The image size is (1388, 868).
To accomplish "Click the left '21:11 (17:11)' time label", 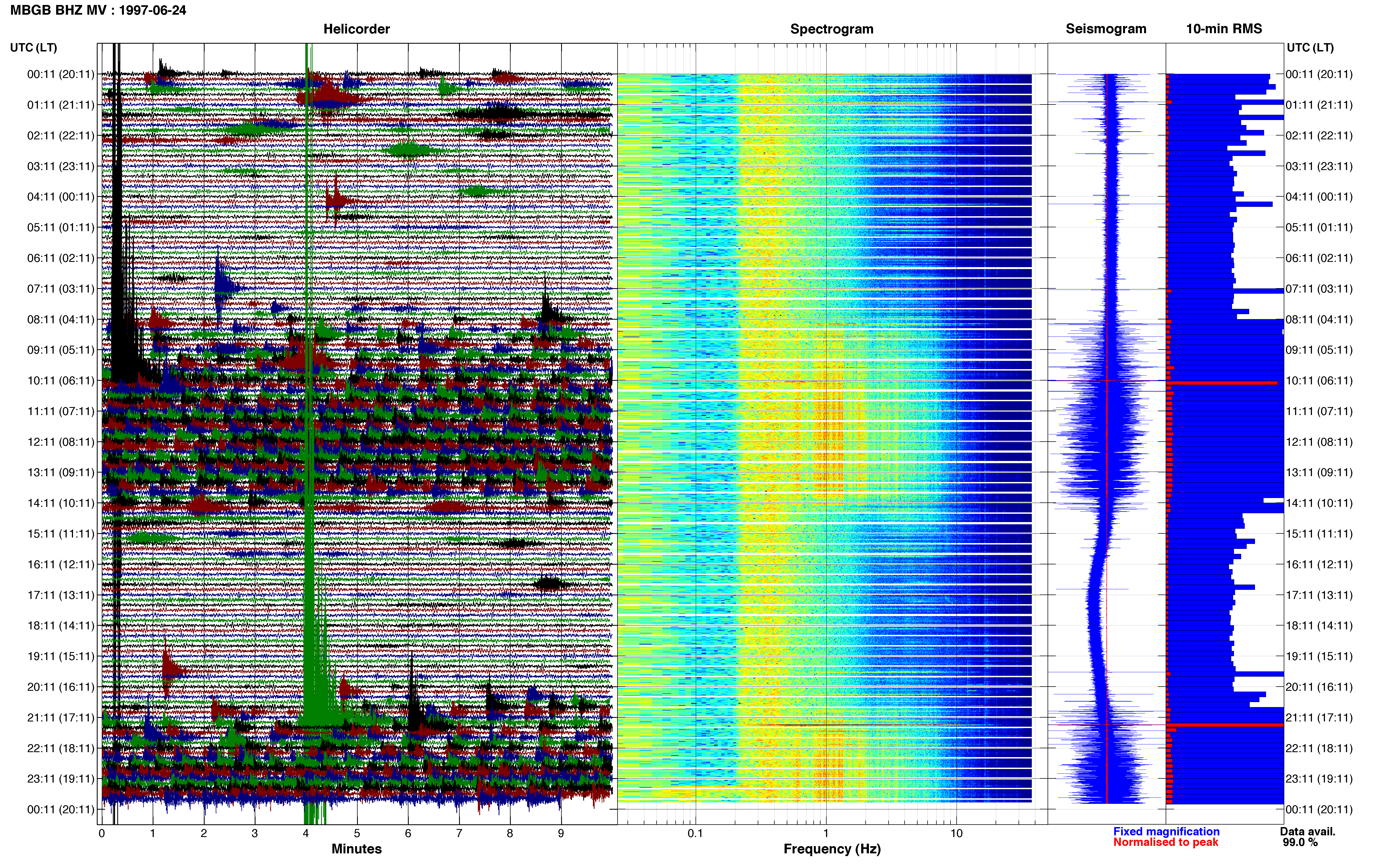I will tap(61, 717).
